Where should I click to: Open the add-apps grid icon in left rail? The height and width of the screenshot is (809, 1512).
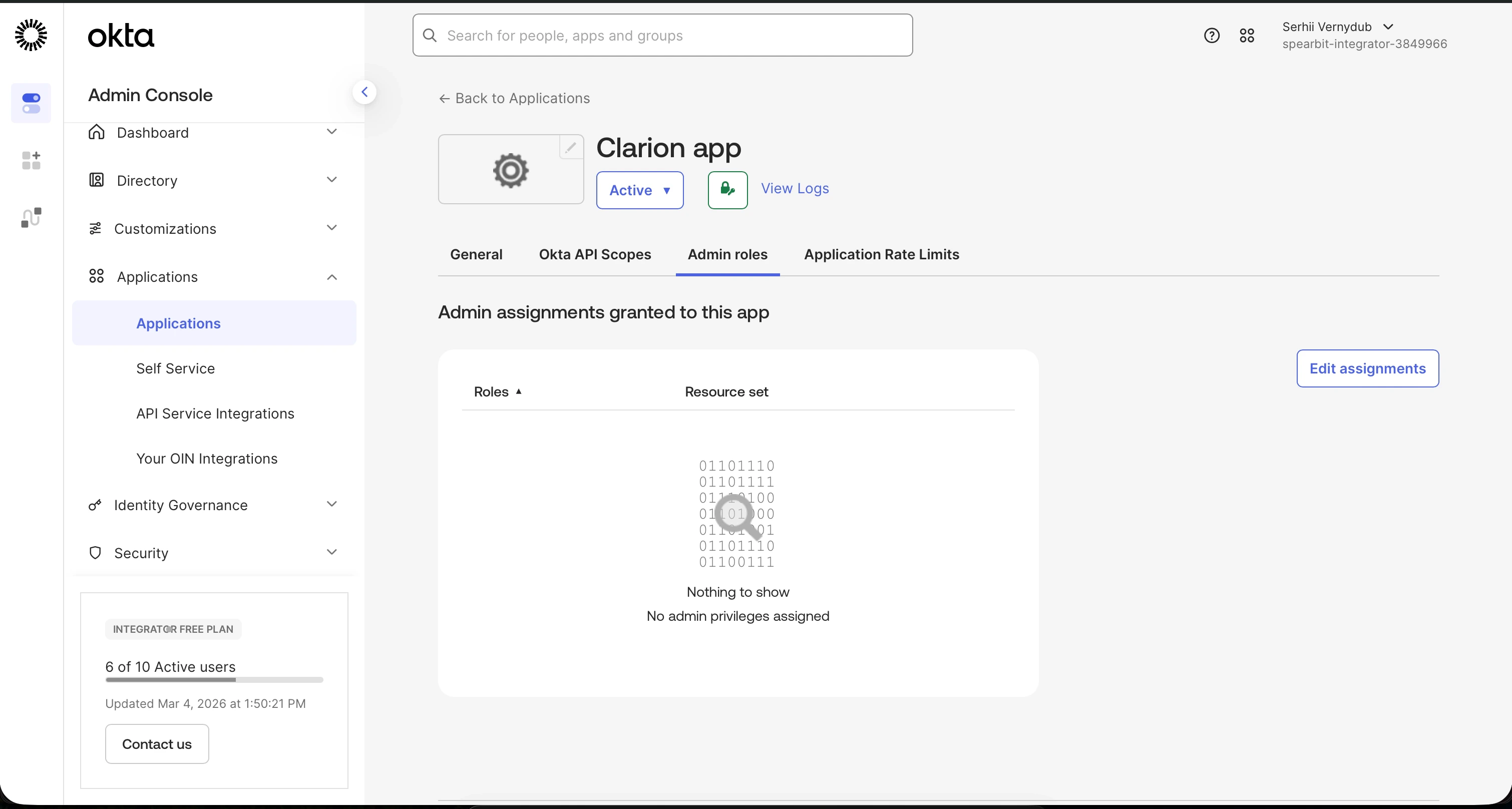(x=31, y=160)
